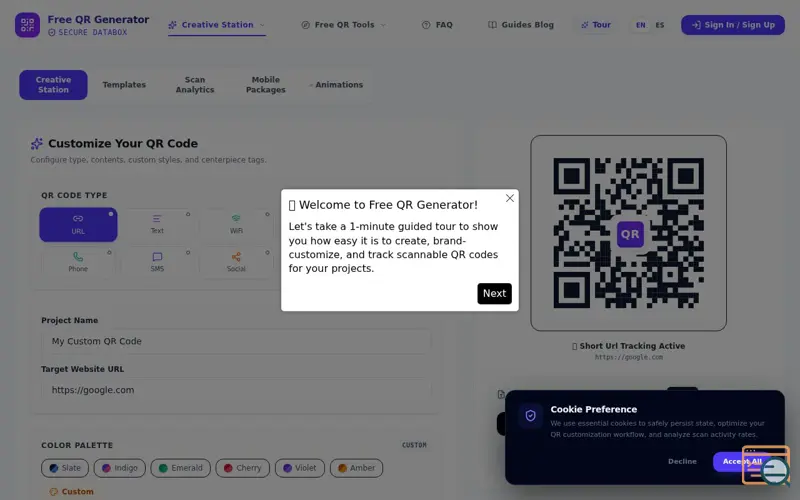Start the Tour from the header

point(596,24)
